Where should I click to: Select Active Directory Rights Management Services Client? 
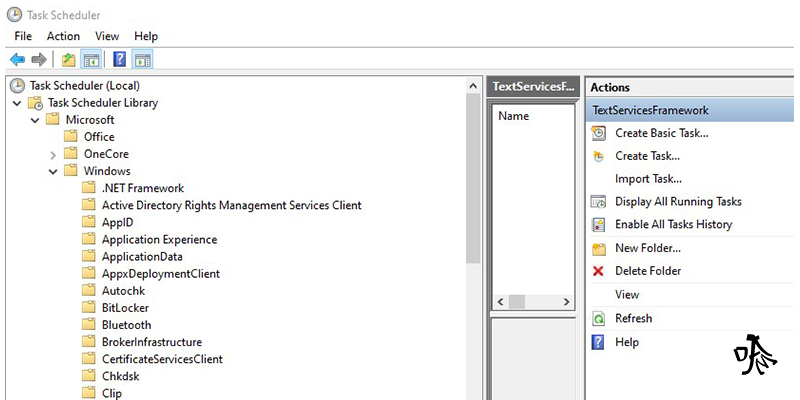pyautogui.click(x=232, y=206)
